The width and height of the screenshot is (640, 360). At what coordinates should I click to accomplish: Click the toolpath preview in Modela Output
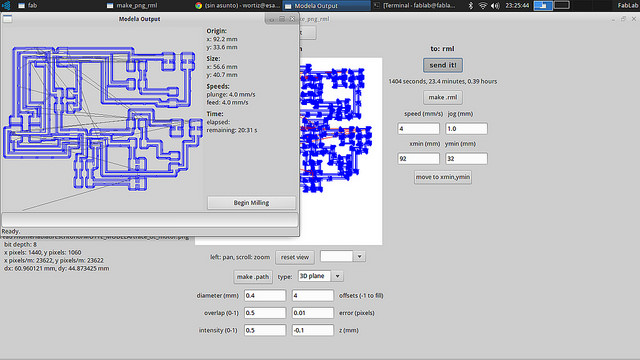[103, 118]
